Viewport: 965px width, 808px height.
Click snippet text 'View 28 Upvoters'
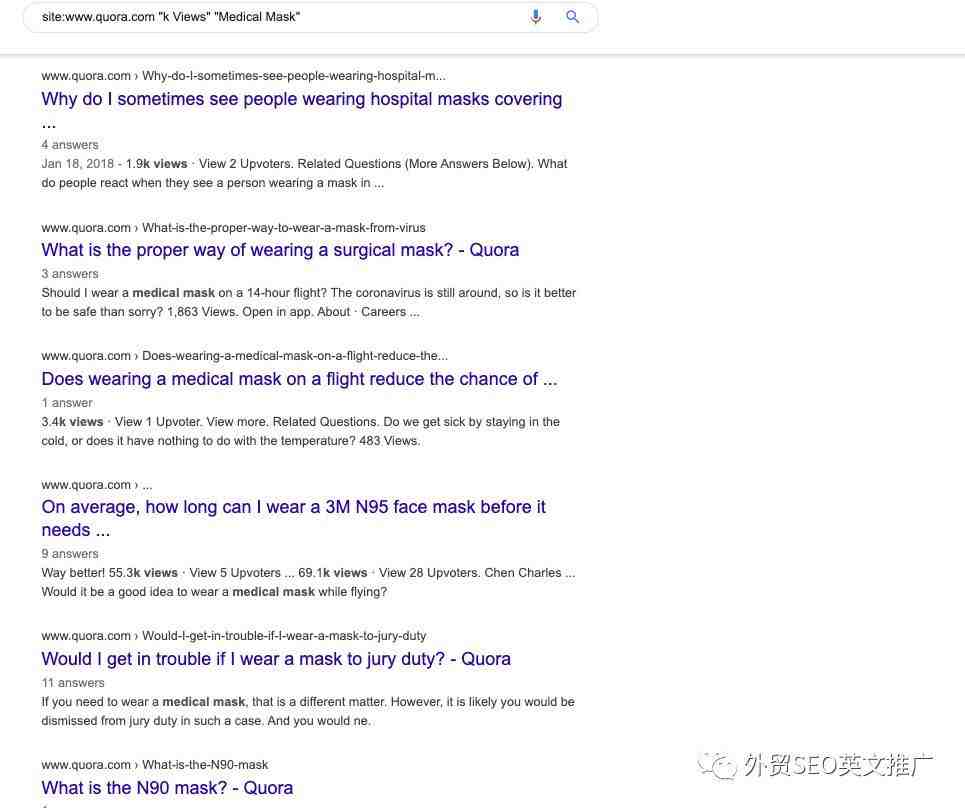[x=430, y=573]
